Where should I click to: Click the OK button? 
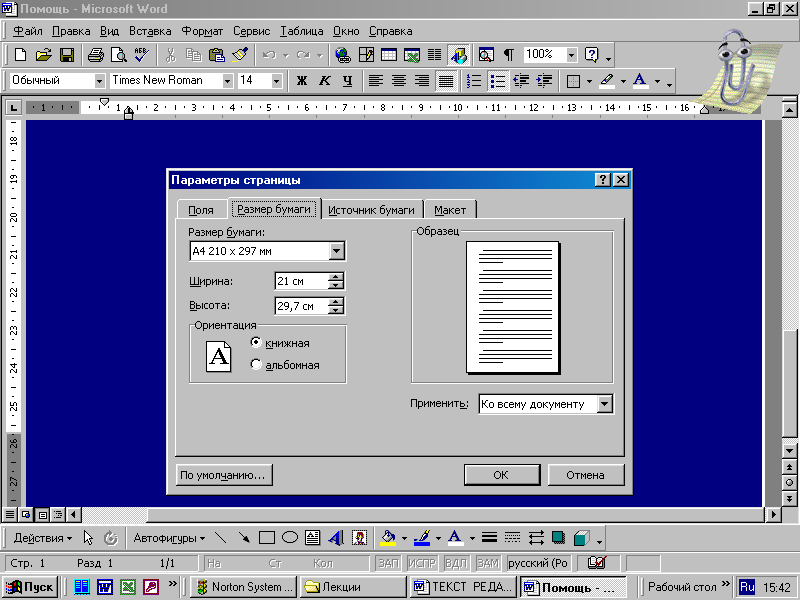click(x=502, y=475)
